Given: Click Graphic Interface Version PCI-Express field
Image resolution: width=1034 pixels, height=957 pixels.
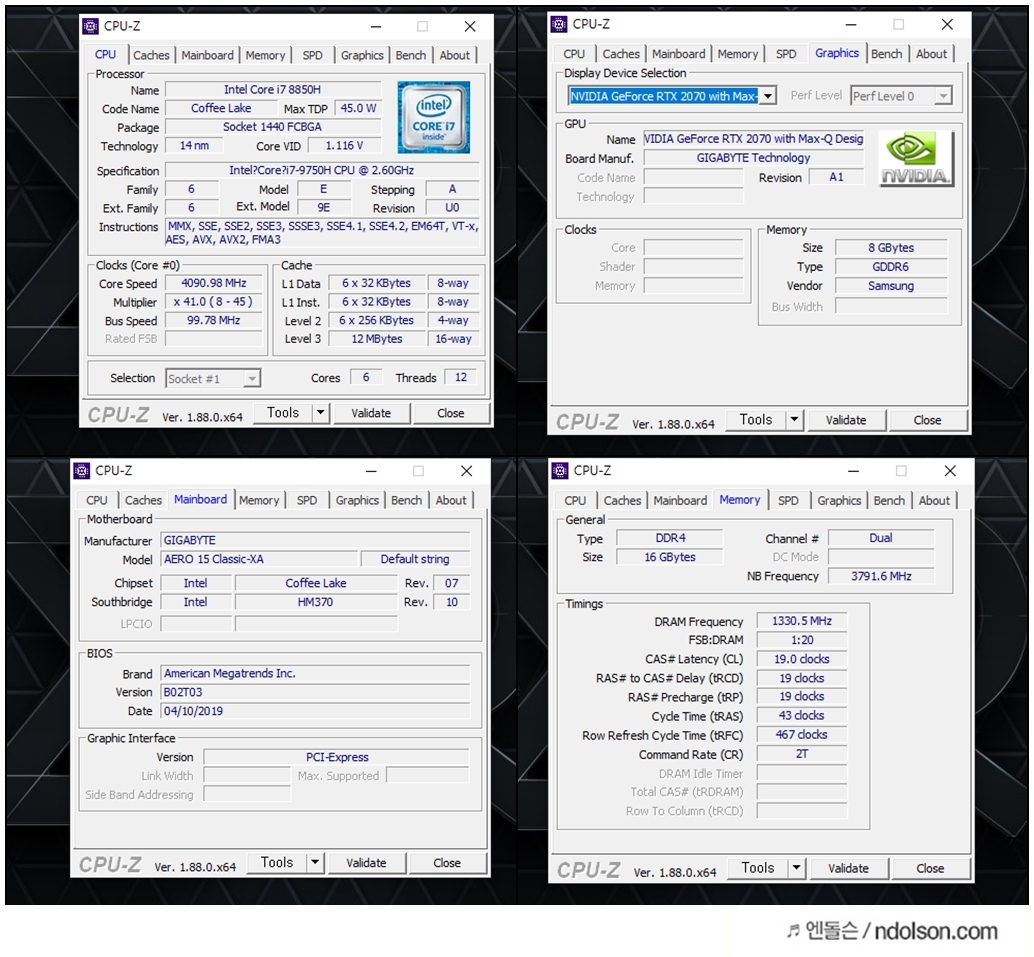Looking at the screenshot, I should click(x=337, y=757).
